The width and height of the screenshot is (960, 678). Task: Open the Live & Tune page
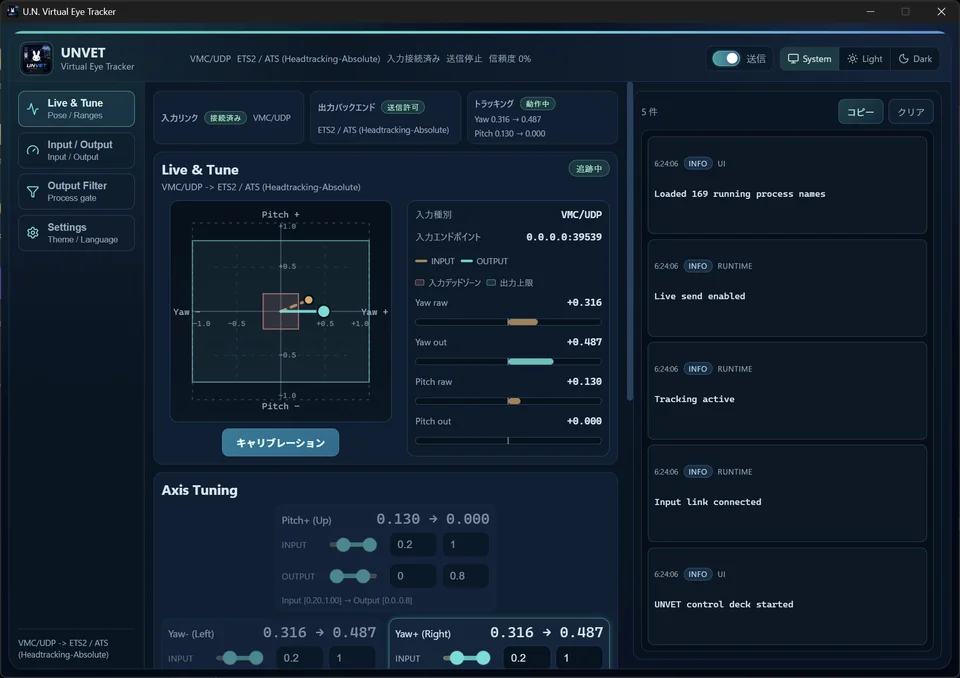tap(77, 109)
